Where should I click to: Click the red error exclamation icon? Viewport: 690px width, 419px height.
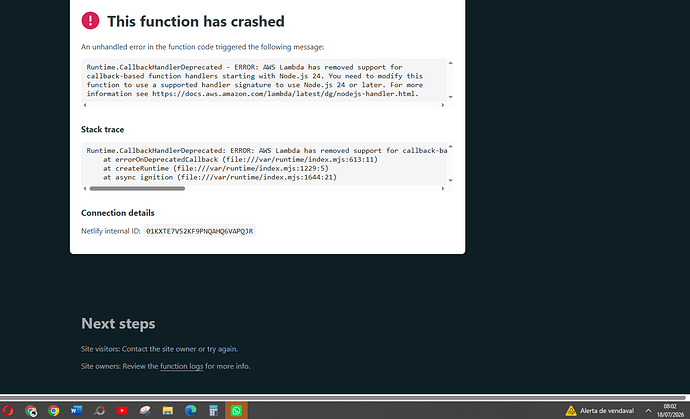pos(90,21)
